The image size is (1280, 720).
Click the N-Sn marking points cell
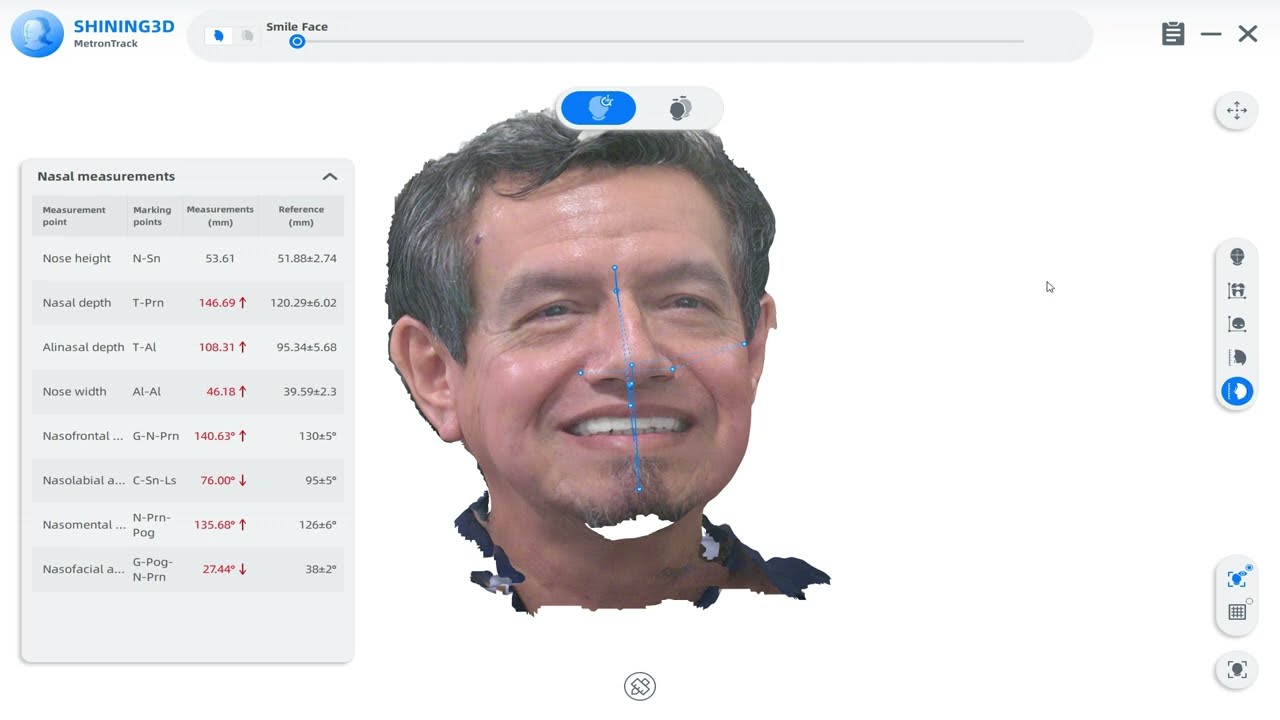pyautogui.click(x=147, y=258)
